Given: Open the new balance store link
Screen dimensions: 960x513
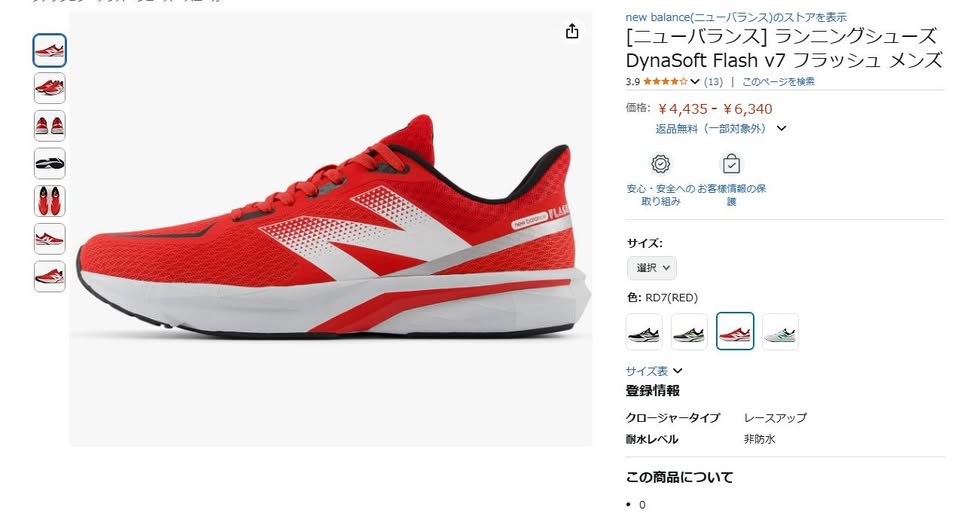Looking at the screenshot, I should coord(736,17).
